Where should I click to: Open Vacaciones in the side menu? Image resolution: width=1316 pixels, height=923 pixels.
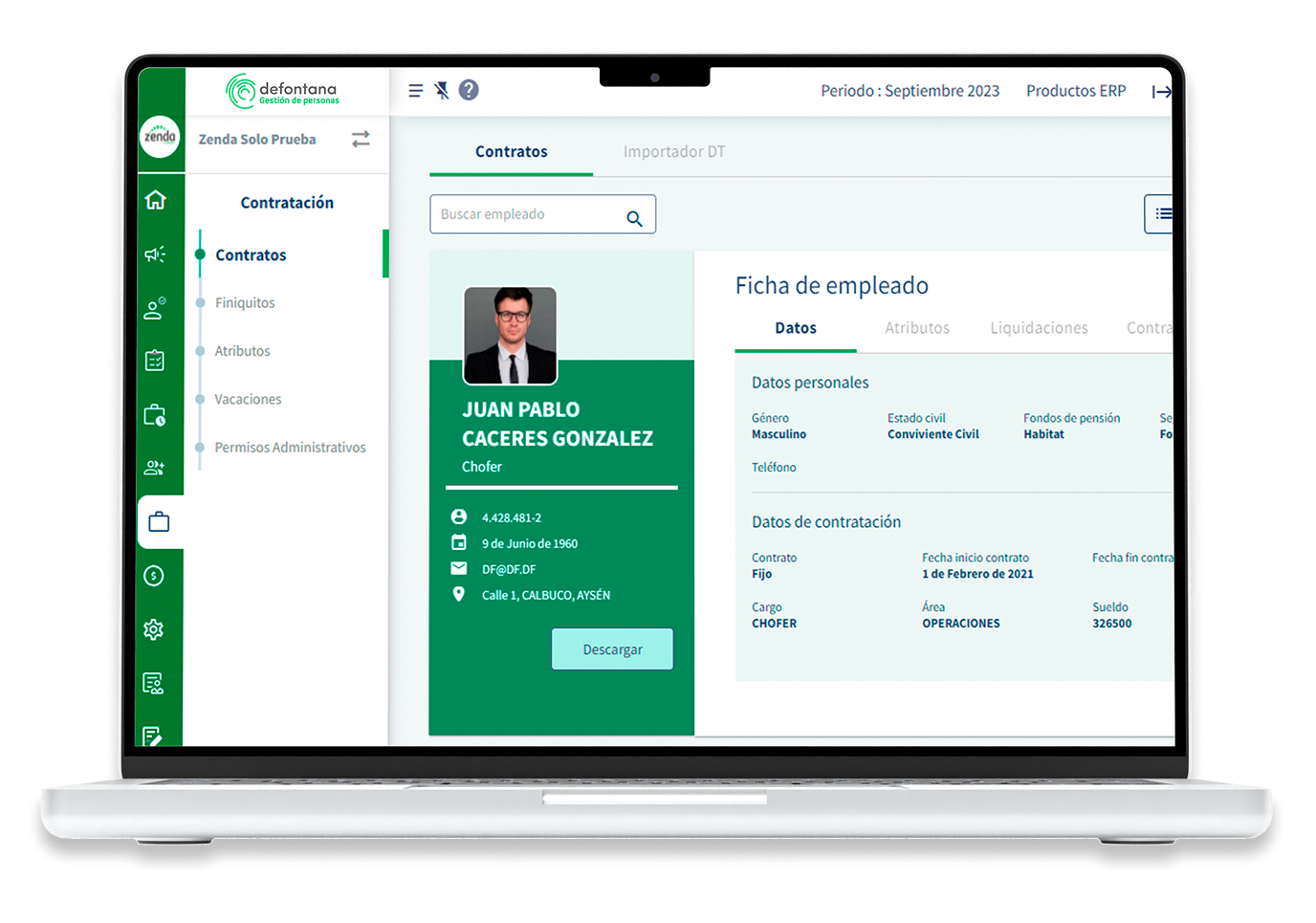point(248,400)
